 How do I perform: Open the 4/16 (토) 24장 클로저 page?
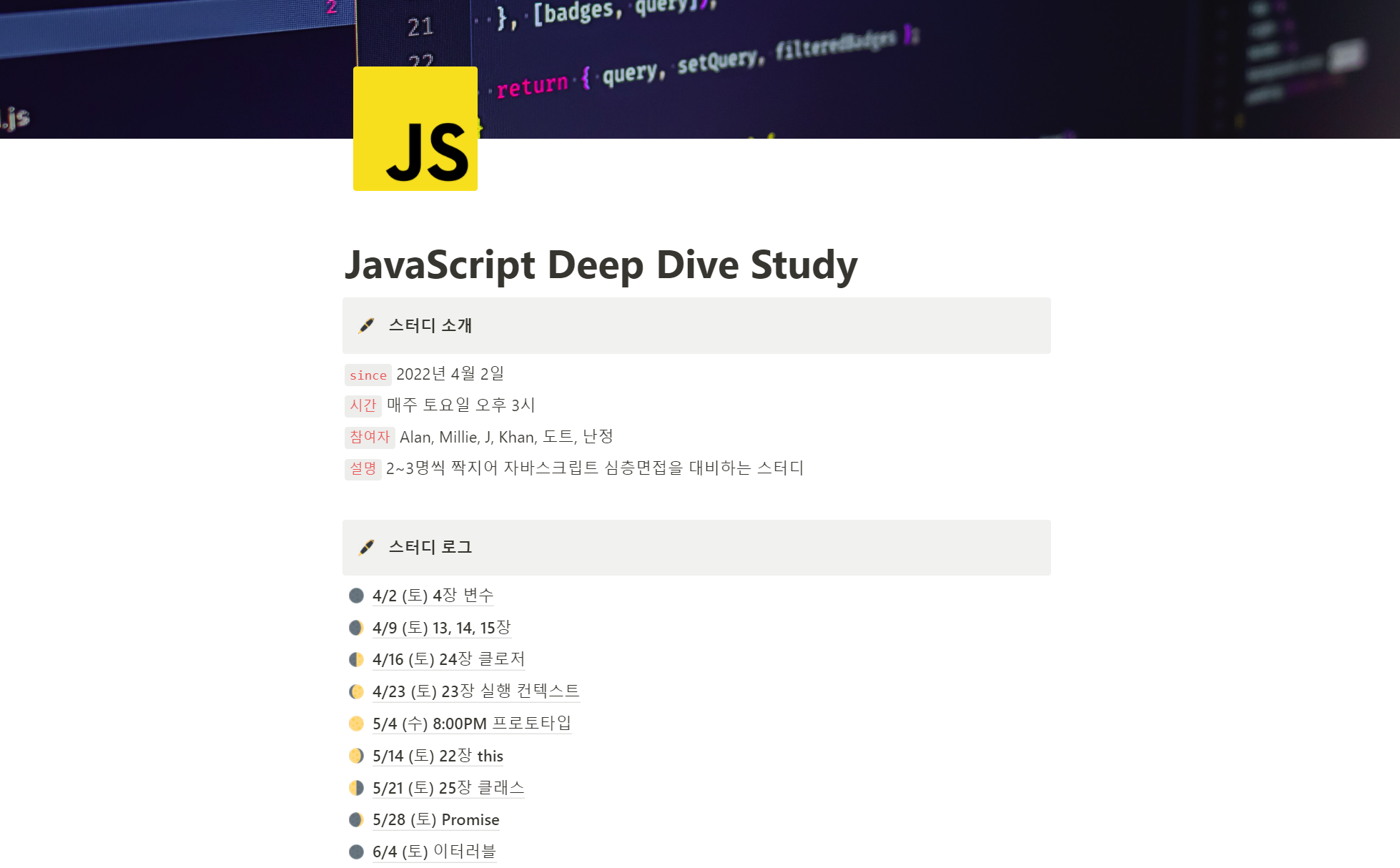448,659
